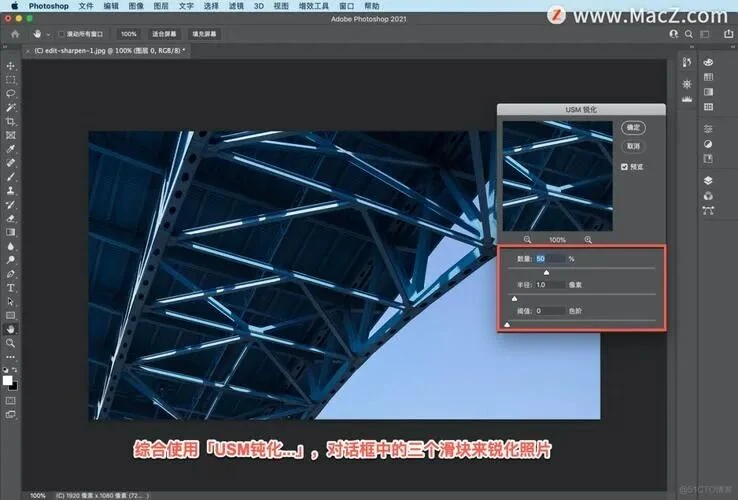The height and width of the screenshot is (500, 738).
Task: Click the Home icon in options bar
Action: pos(14,33)
